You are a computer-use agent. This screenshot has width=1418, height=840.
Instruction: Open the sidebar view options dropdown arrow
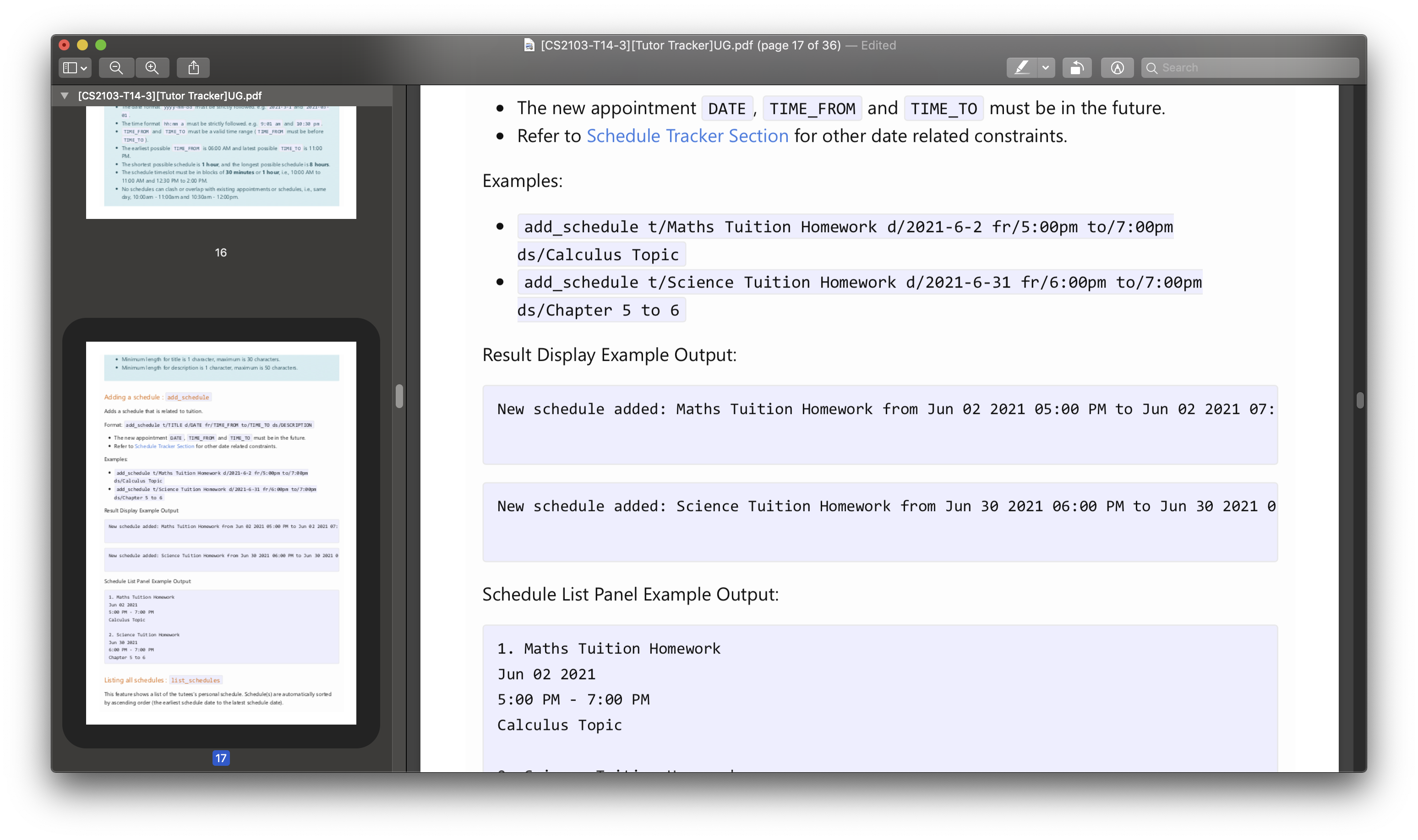click(x=84, y=69)
